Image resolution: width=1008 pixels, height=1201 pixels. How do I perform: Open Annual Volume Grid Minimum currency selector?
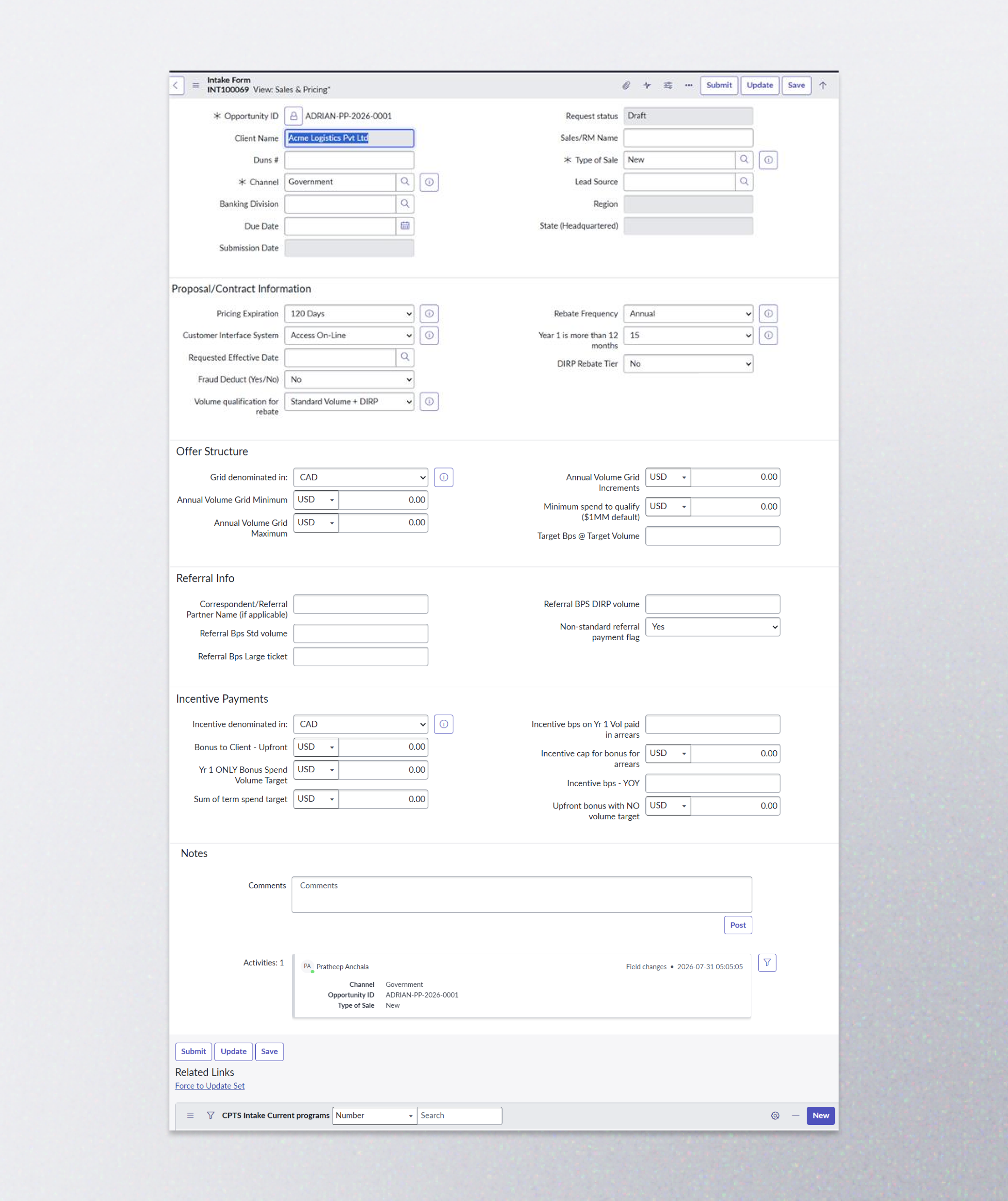click(x=316, y=500)
